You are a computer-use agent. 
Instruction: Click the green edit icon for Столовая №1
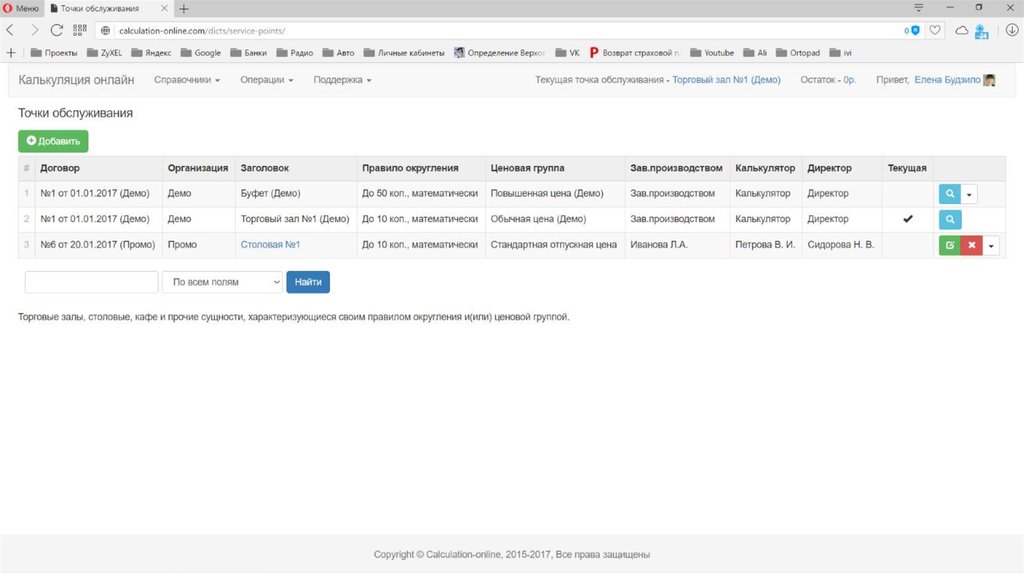pyautogui.click(x=950, y=245)
